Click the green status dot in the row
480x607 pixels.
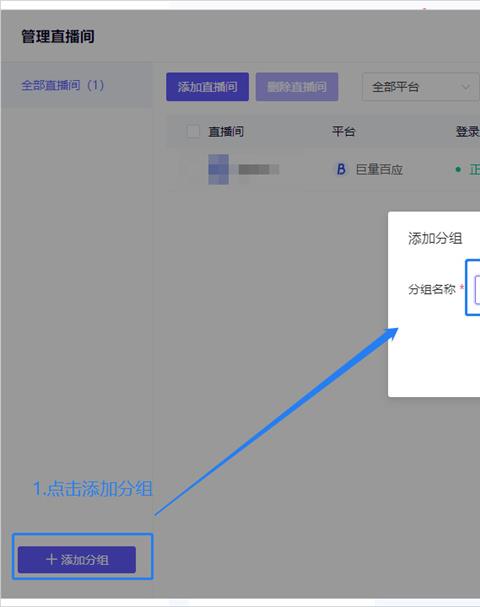click(458, 169)
